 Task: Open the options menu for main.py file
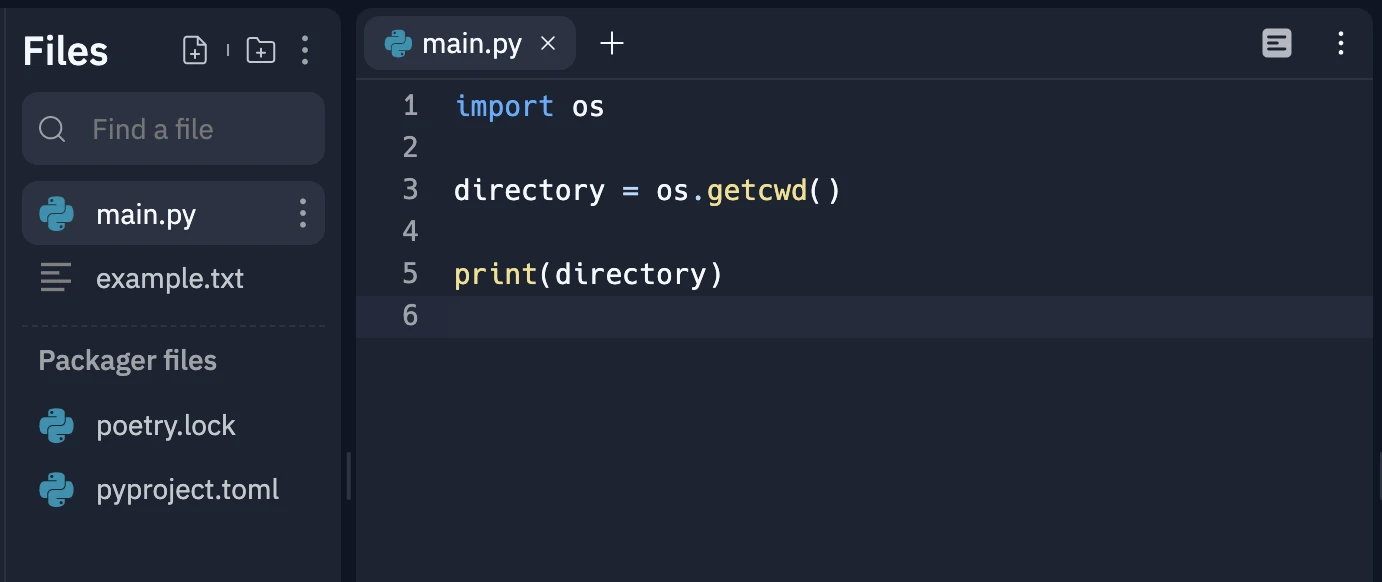pos(301,213)
